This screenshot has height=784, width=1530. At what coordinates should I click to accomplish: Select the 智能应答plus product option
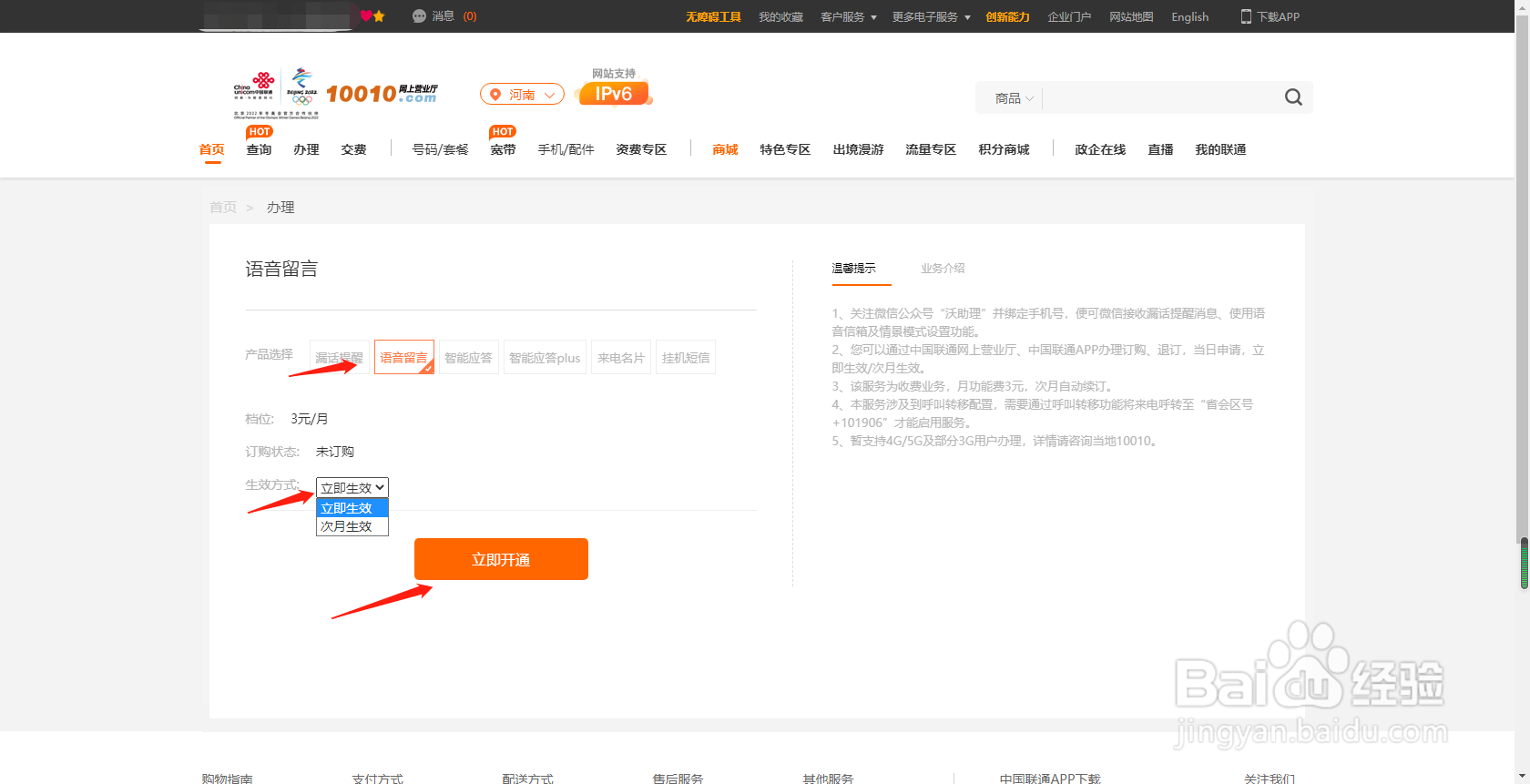pos(545,357)
